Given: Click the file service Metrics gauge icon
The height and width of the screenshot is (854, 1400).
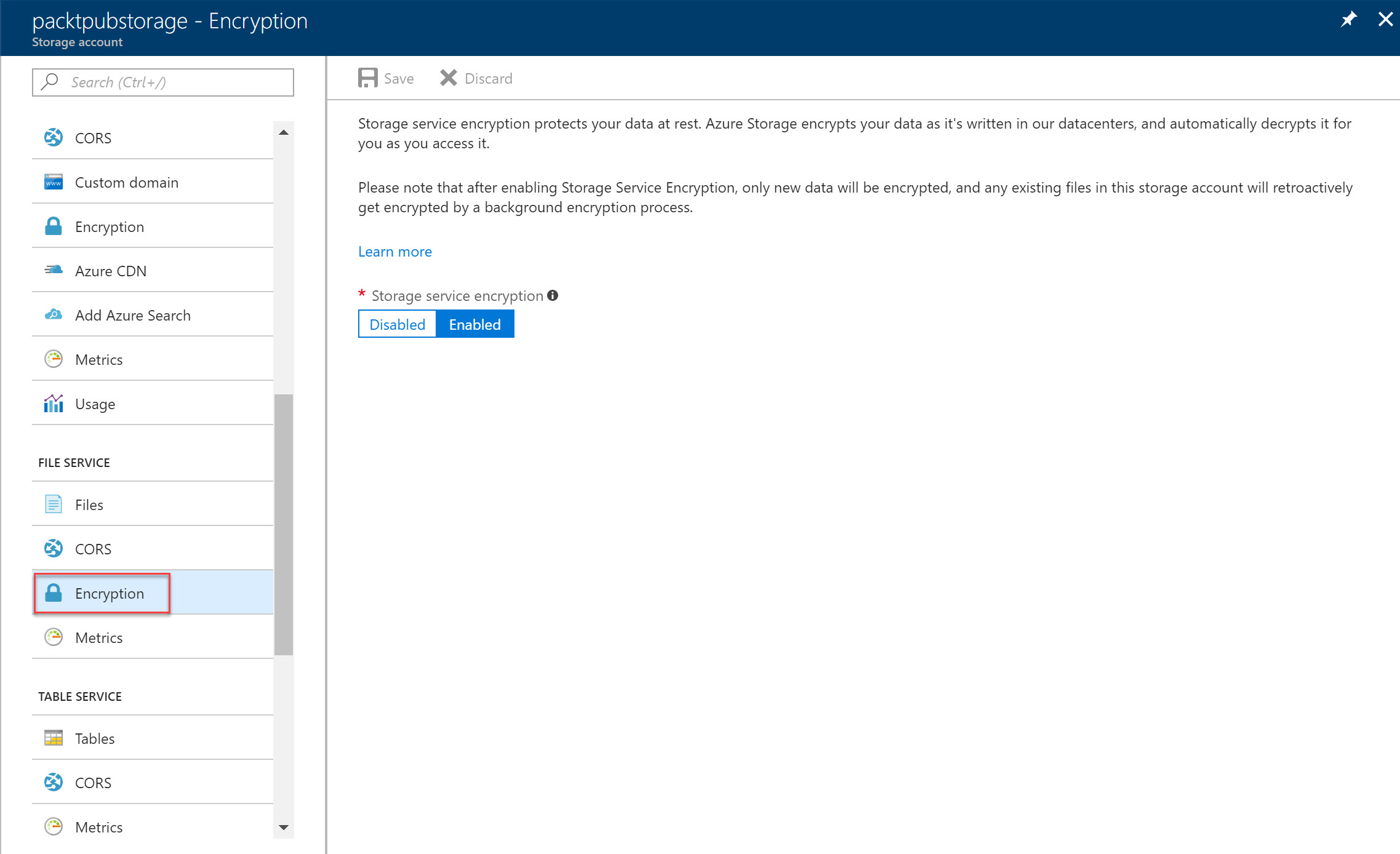Looking at the screenshot, I should (54, 637).
